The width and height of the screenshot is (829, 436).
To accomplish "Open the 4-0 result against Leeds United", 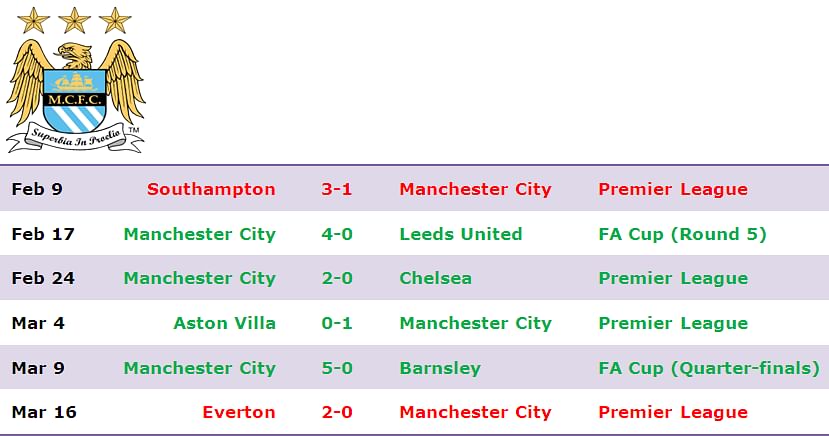I will (x=337, y=234).
